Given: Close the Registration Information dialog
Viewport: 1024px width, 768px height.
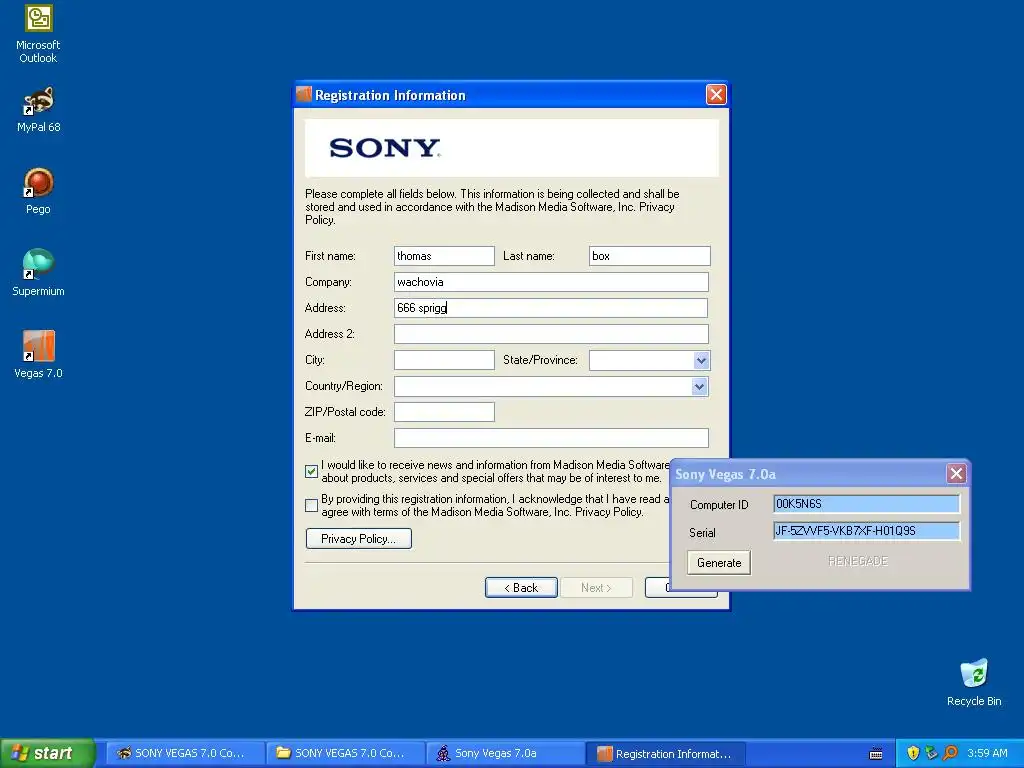Looking at the screenshot, I should click(716, 95).
